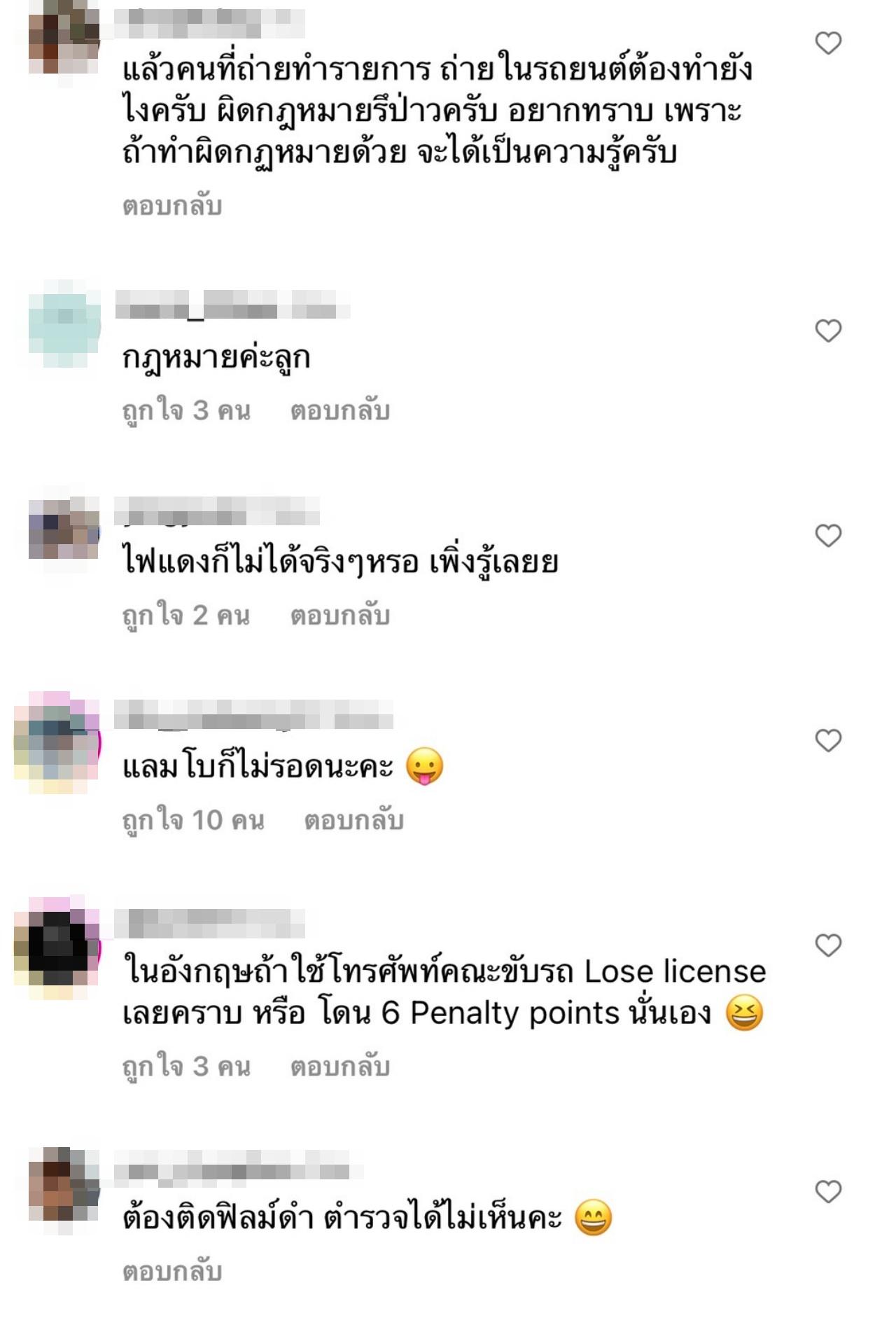Like the 'ติดฟิล์มดำ' comment
The height and width of the screenshot is (1332, 896).
click(x=828, y=1191)
